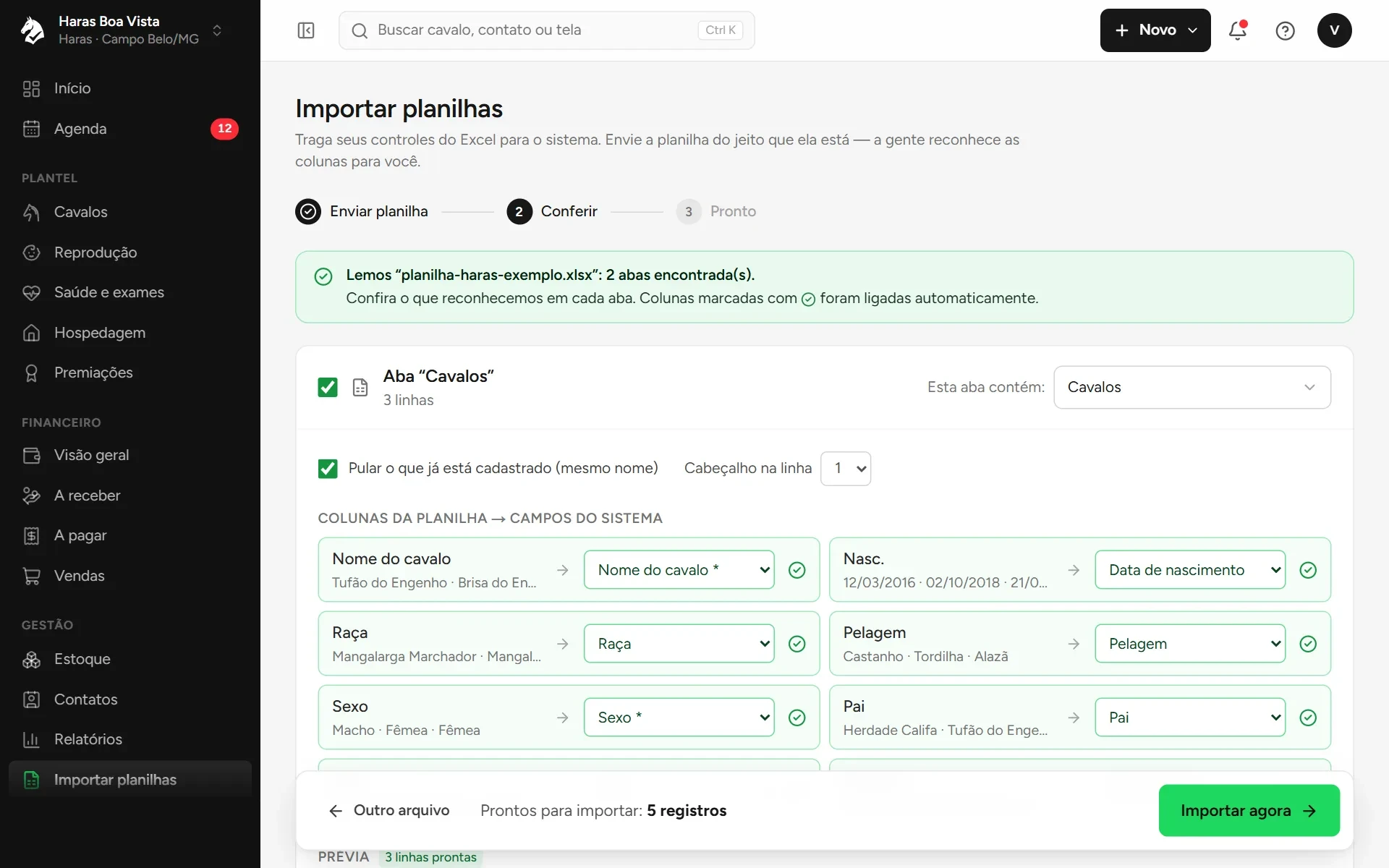Select step 3 Pronto
The width and height of the screenshot is (1389, 868).
pyautogui.click(x=716, y=211)
